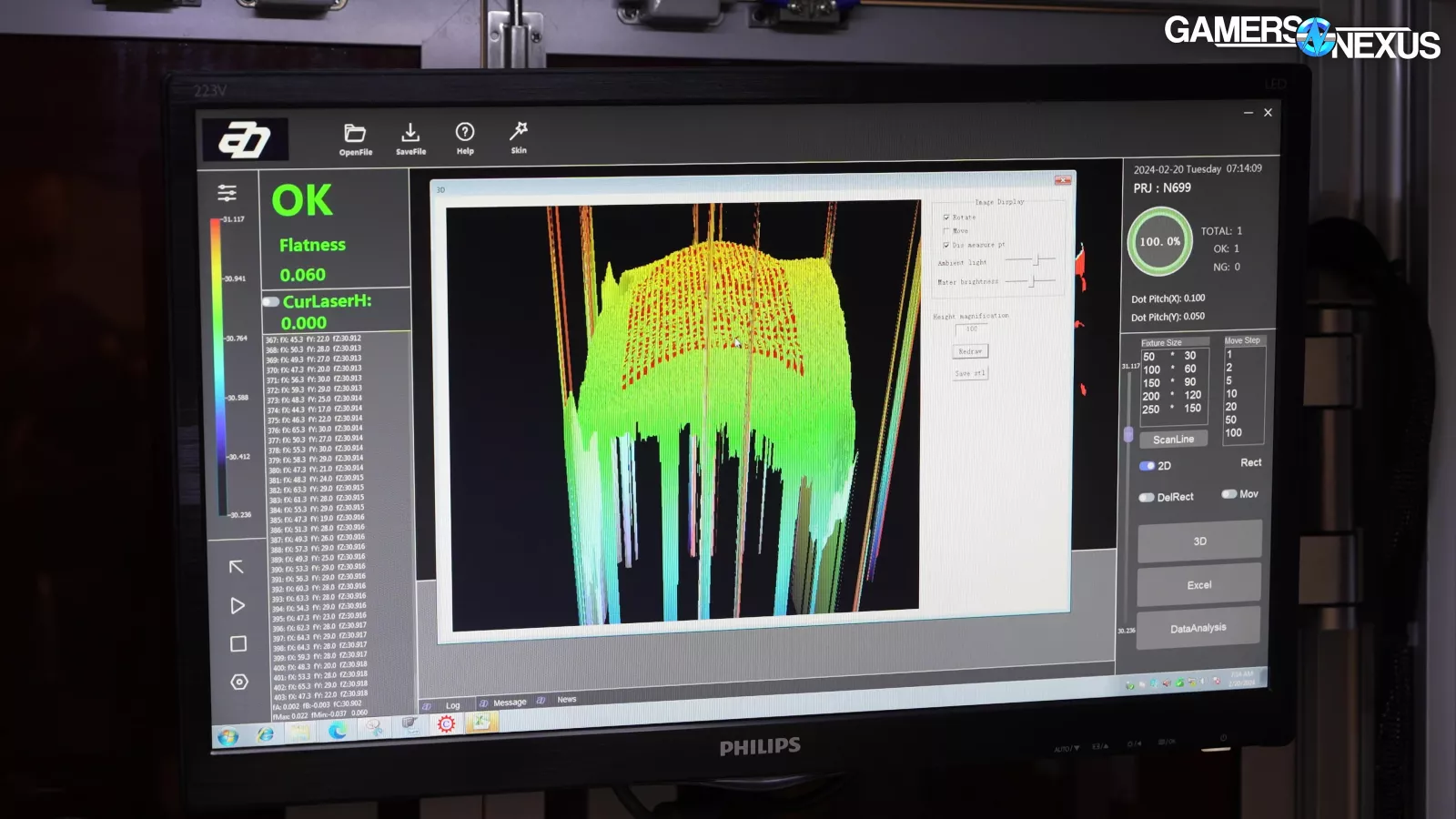Click the hexagon nut settings icon
Screen dimensions: 1456x819
click(239, 682)
